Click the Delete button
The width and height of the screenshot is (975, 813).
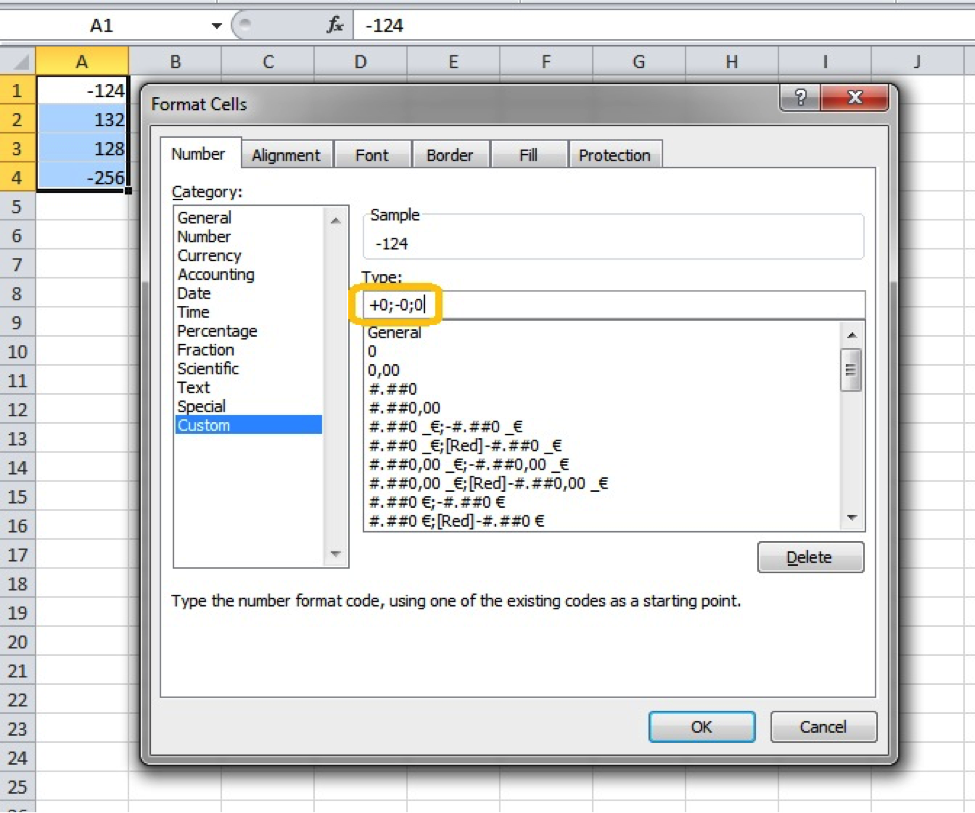click(x=810, y=557)
